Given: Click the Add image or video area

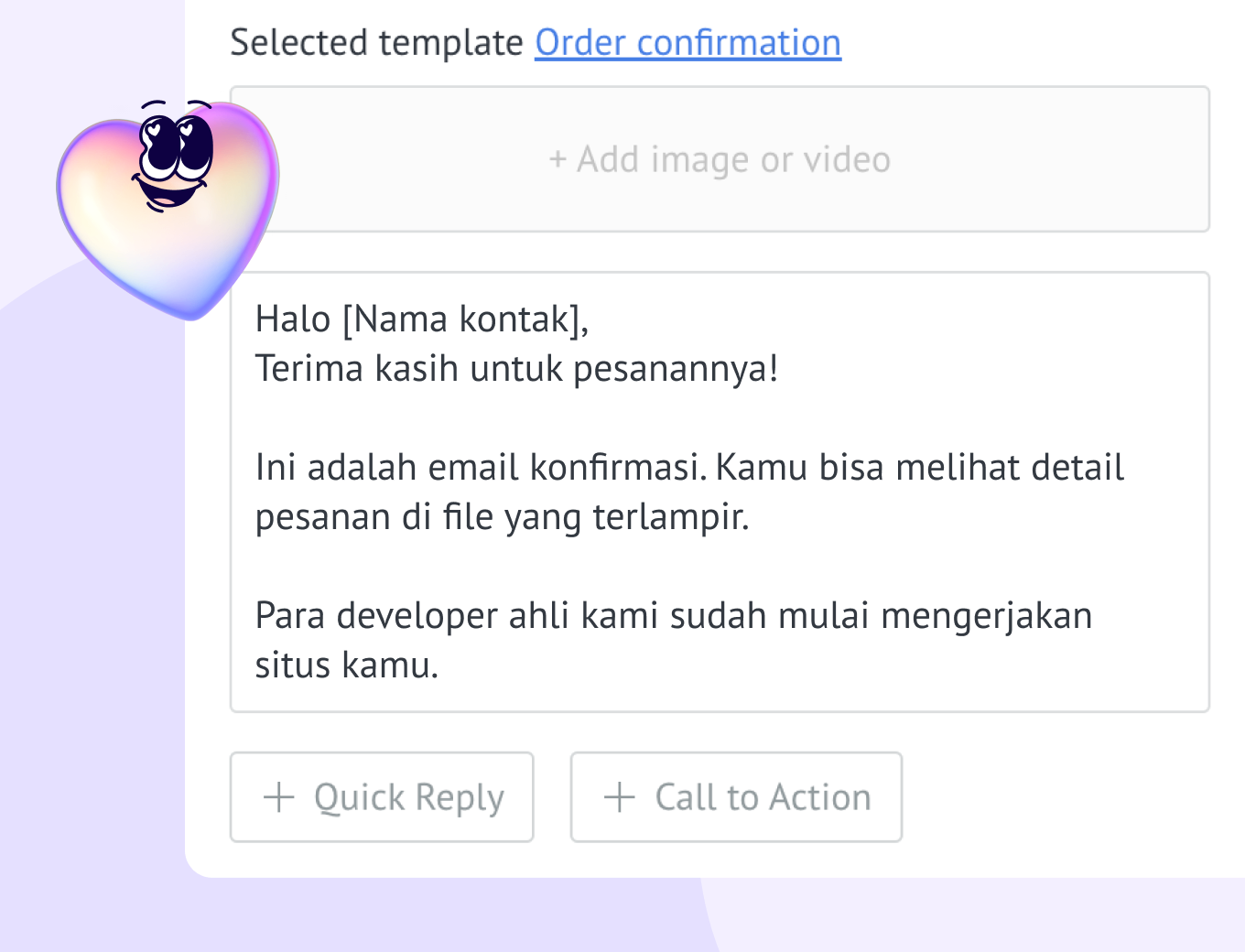Looking at the screenshot, I should (x=720, y=159).
